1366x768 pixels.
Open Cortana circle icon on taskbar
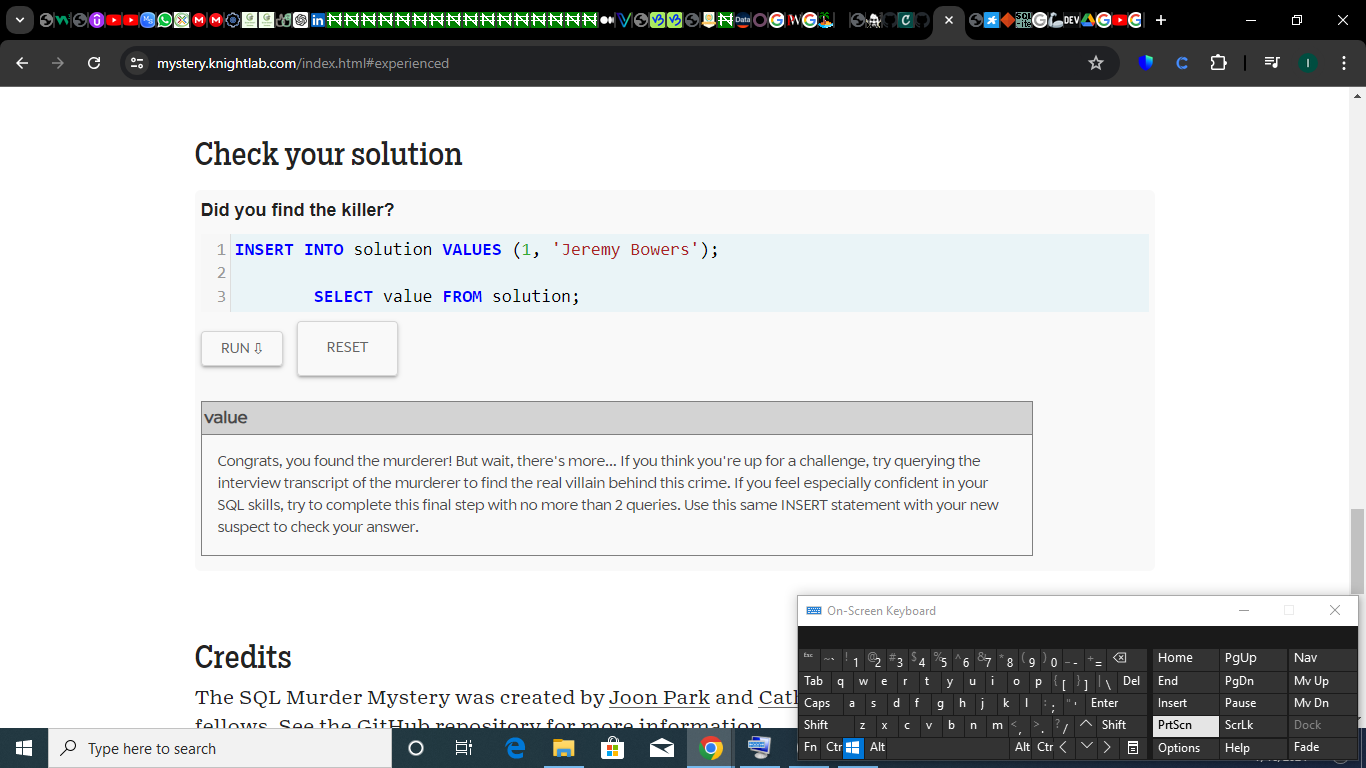[x=416, y=748]
